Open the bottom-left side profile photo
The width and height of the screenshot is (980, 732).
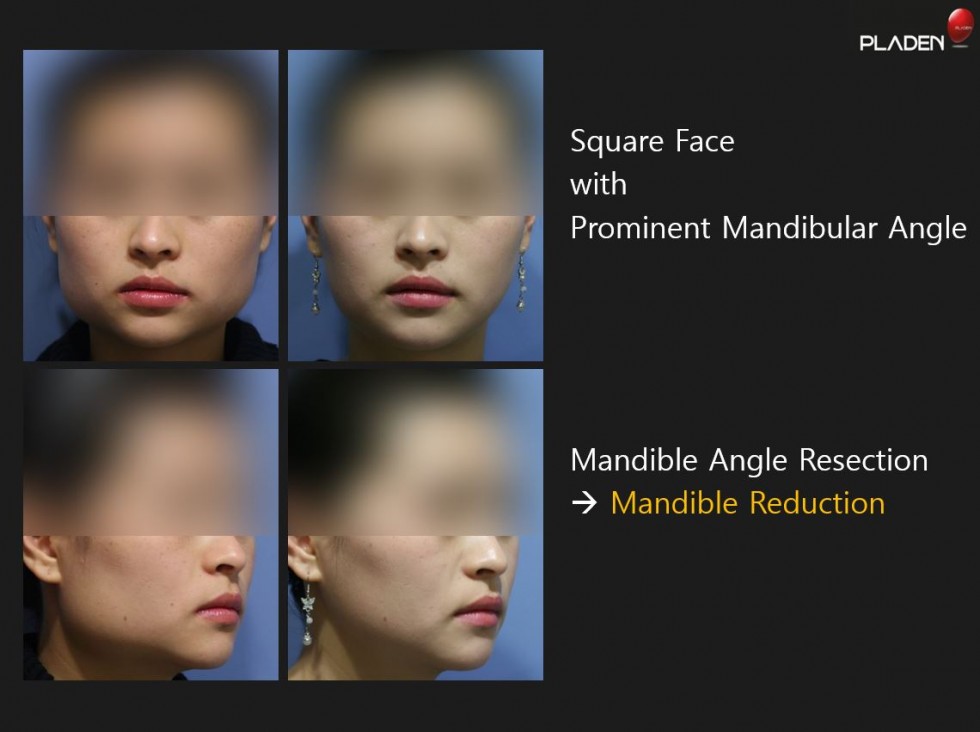151,524
